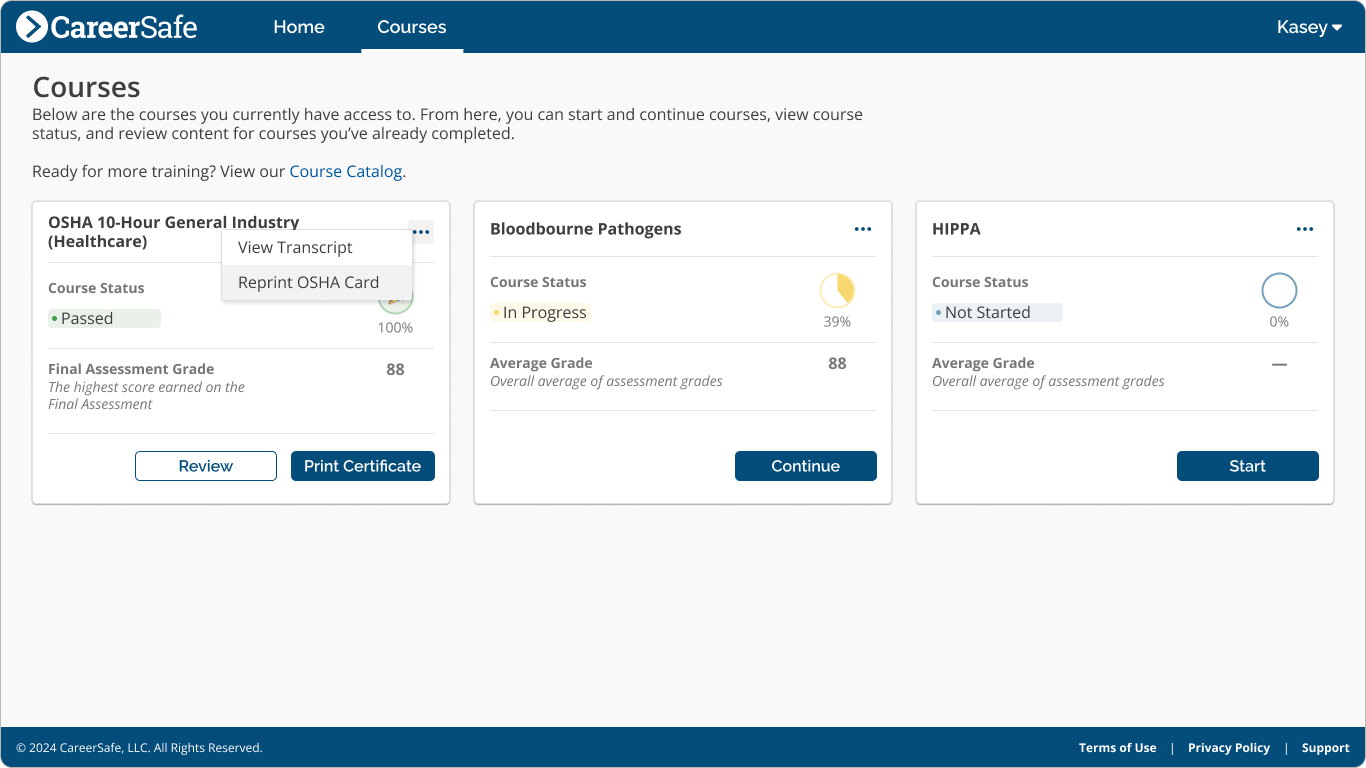Viewport: 1366px width, 768px height.
Task: Click the Review button
Action: pos(206,466)
